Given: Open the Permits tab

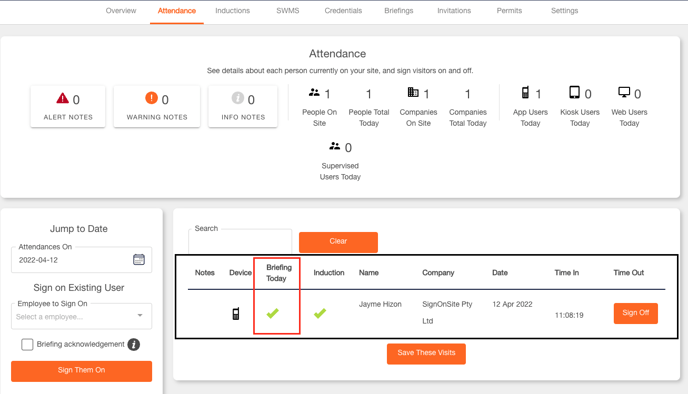Looking at the screenshot, I should (509, 11).
